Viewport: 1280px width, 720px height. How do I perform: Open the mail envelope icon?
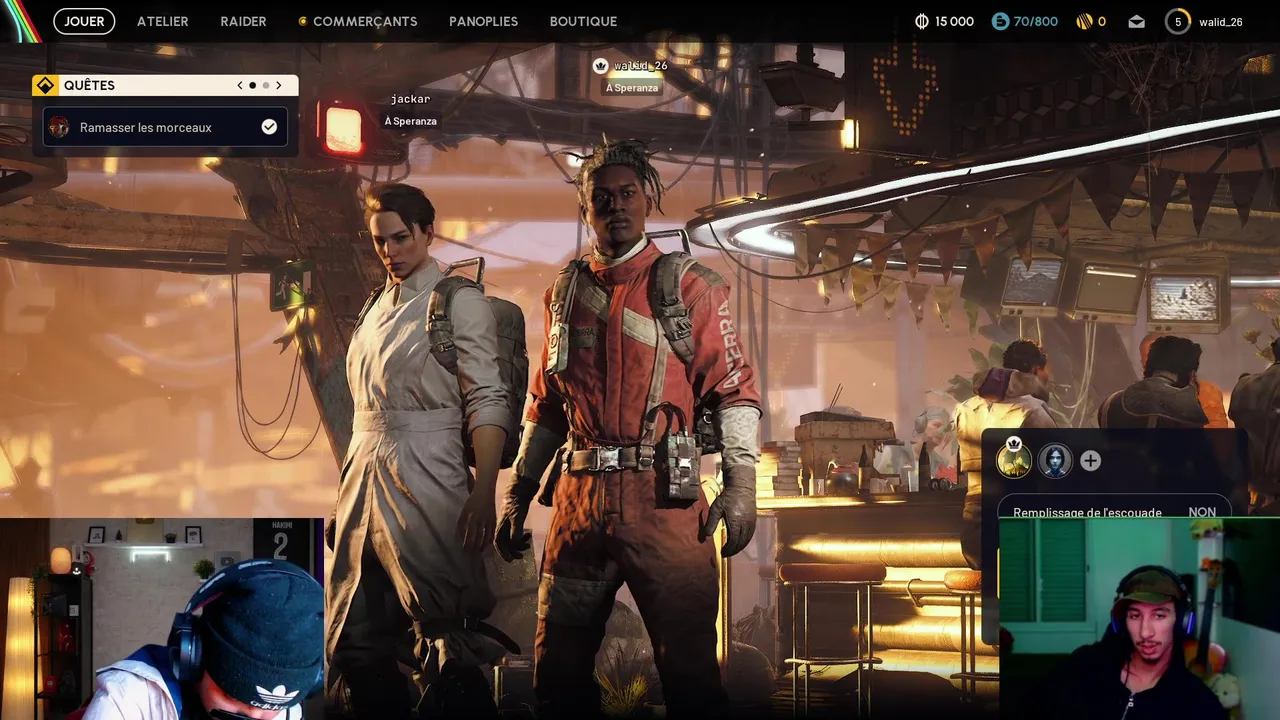pyautogui.click(x=1136, y=21)
